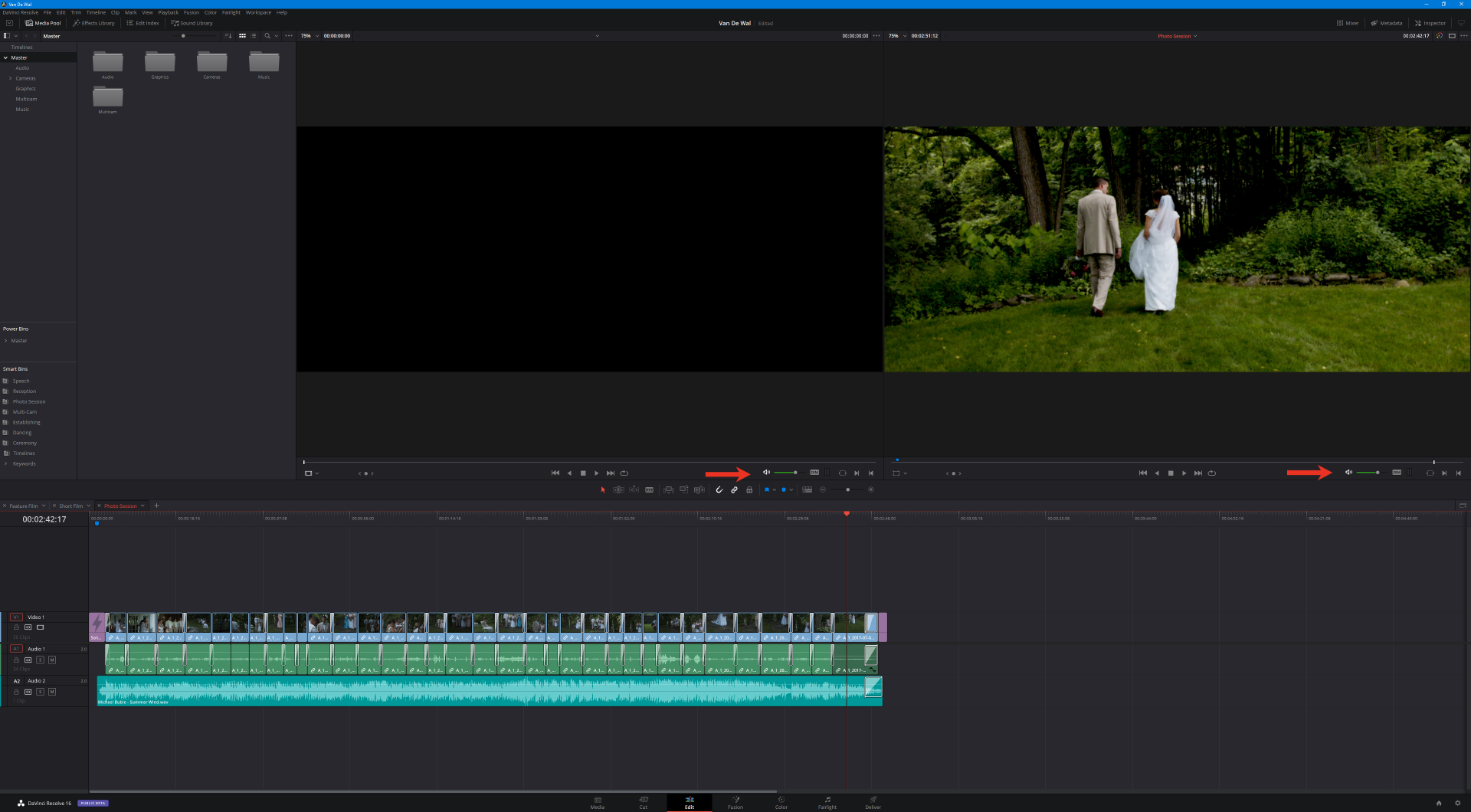The image size is (1471, 812).
Task: Open the Mixer panel
Action: (x=1348, y=23)
